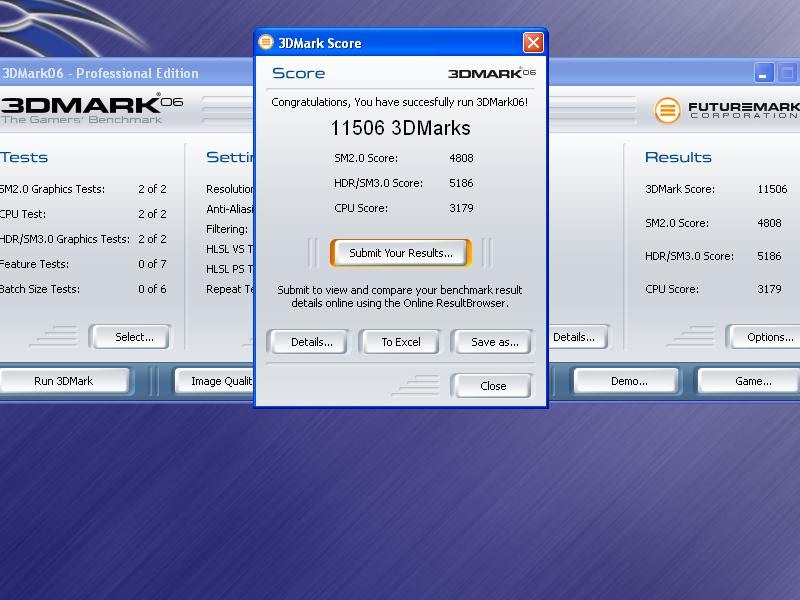Click the Filtering: setting label
800x600 pixels.
coord(227,229)
